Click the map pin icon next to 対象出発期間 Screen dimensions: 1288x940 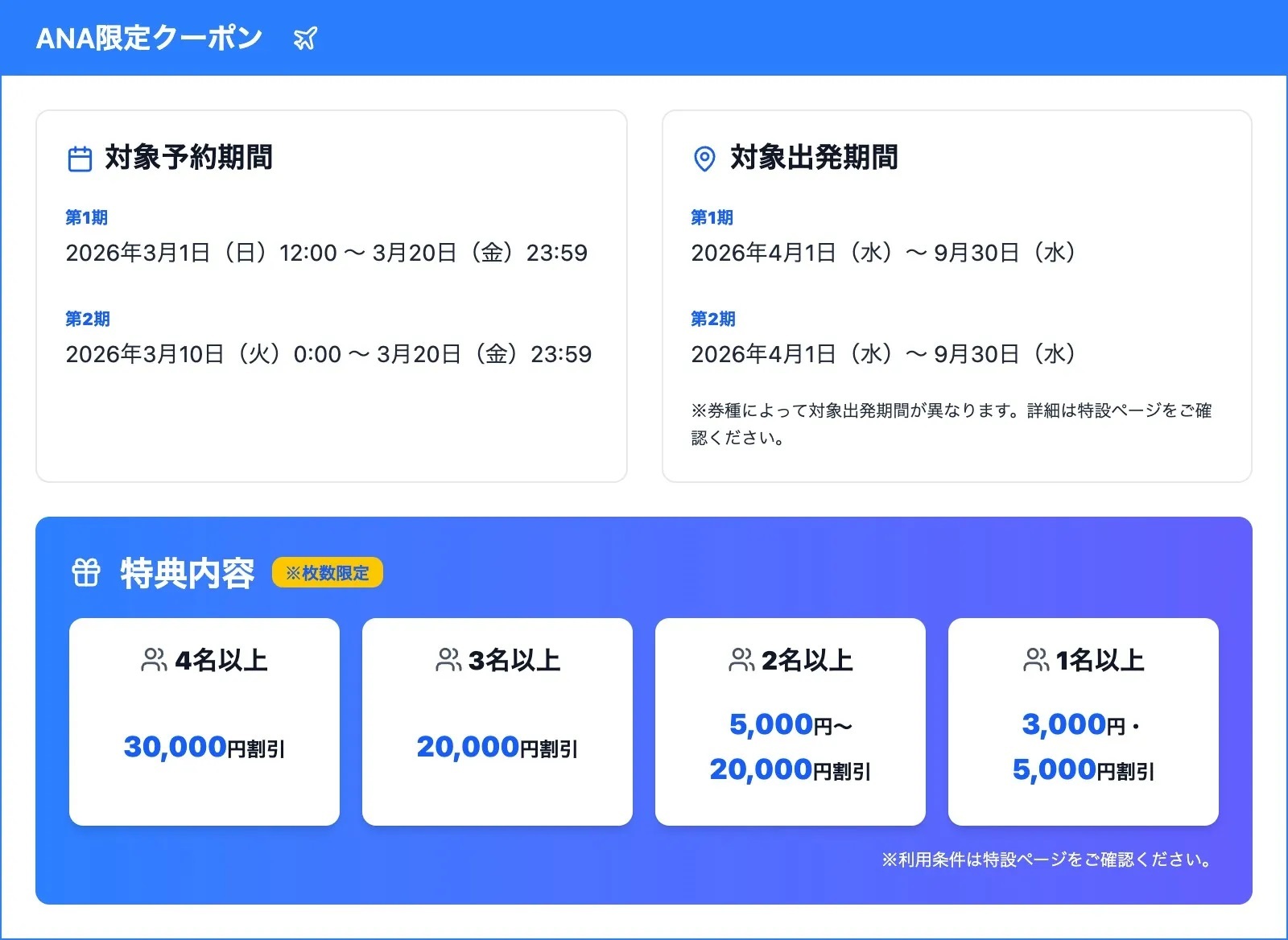tap(705, 159)
